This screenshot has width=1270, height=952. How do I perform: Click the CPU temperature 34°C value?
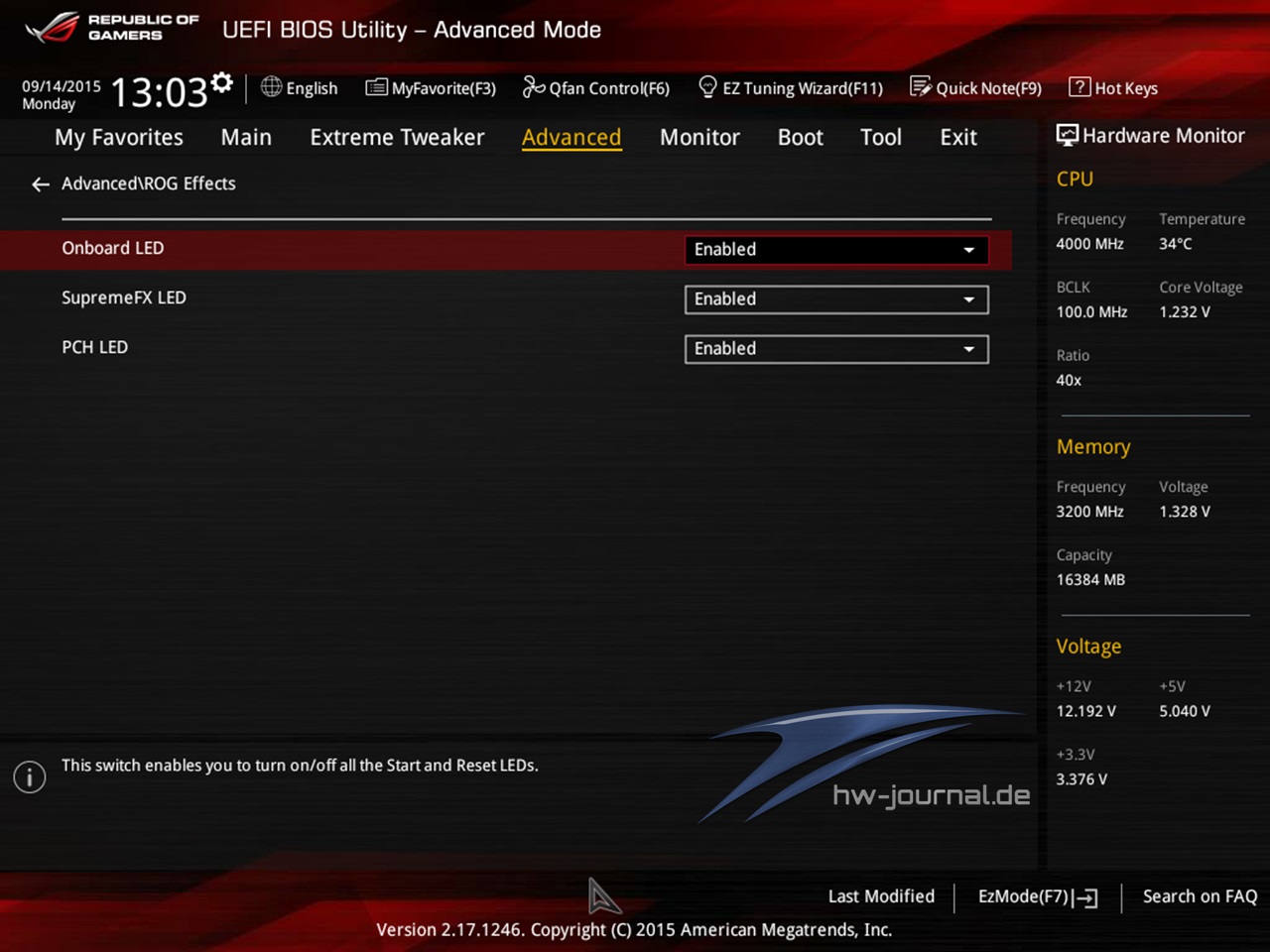(x=1176, y=244)
